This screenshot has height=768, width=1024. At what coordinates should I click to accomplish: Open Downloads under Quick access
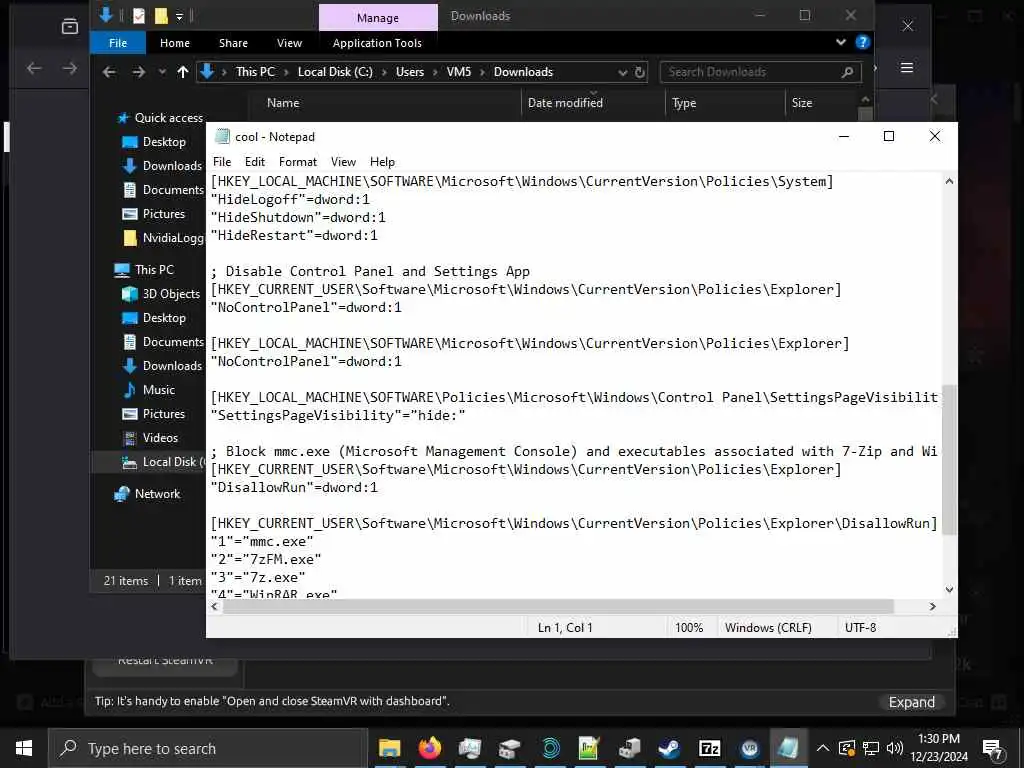tap(172, 166)
